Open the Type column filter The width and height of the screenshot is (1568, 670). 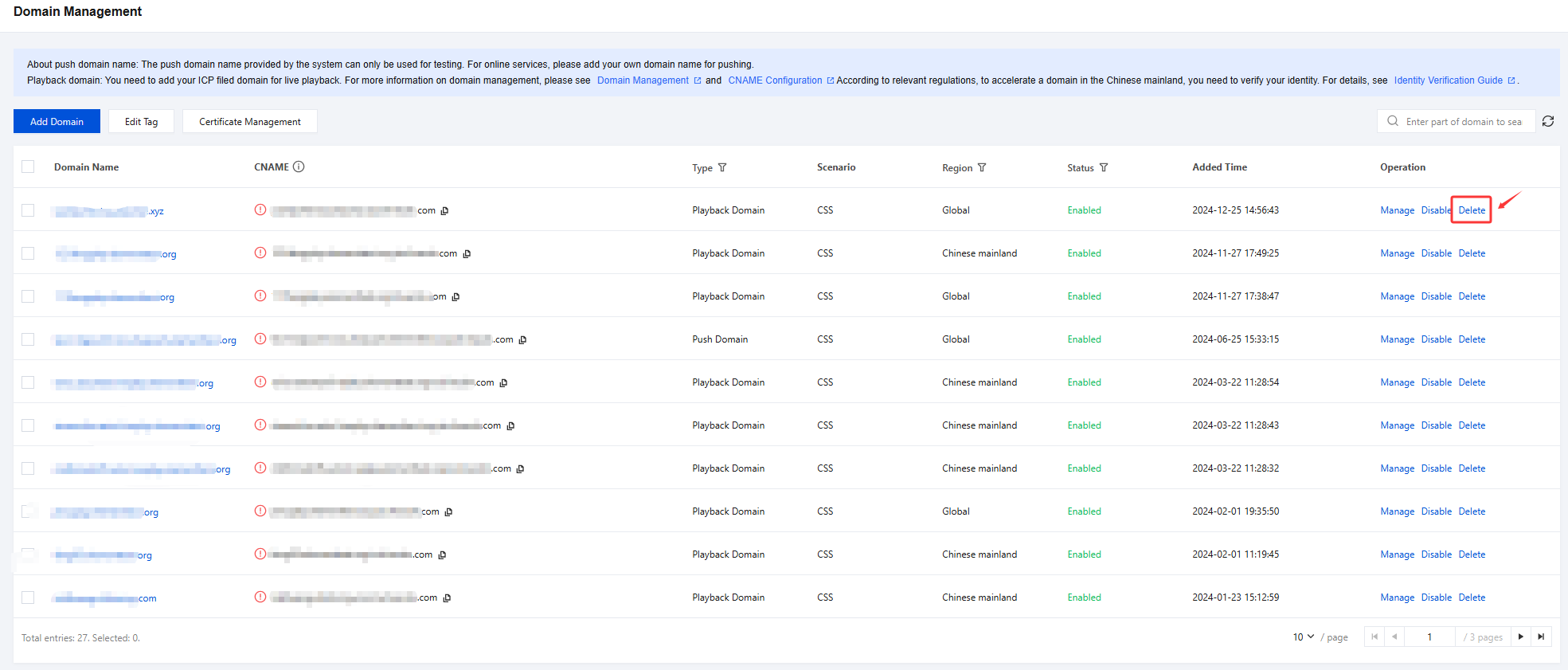[x=722, y=167]
